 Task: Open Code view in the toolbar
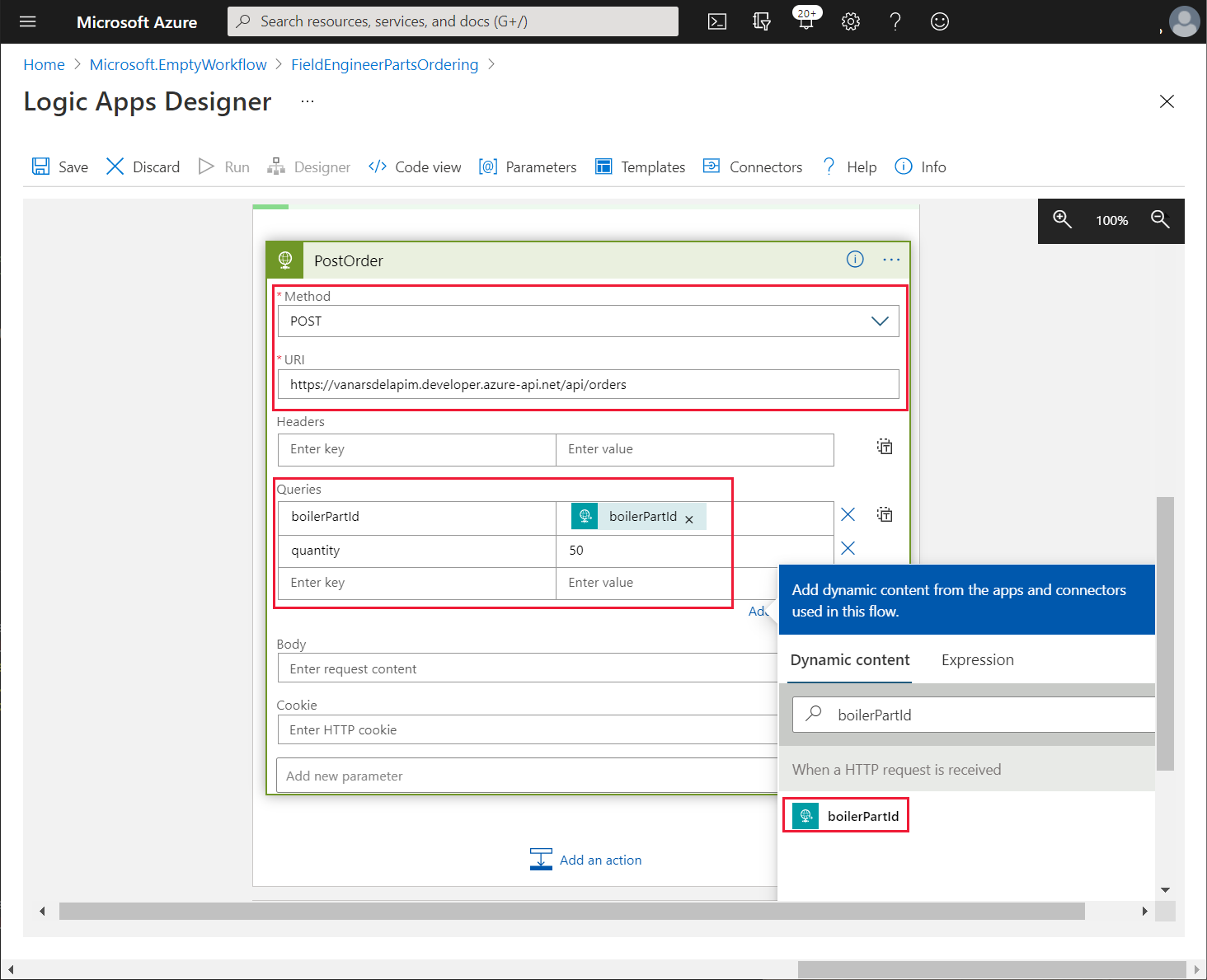415,167
